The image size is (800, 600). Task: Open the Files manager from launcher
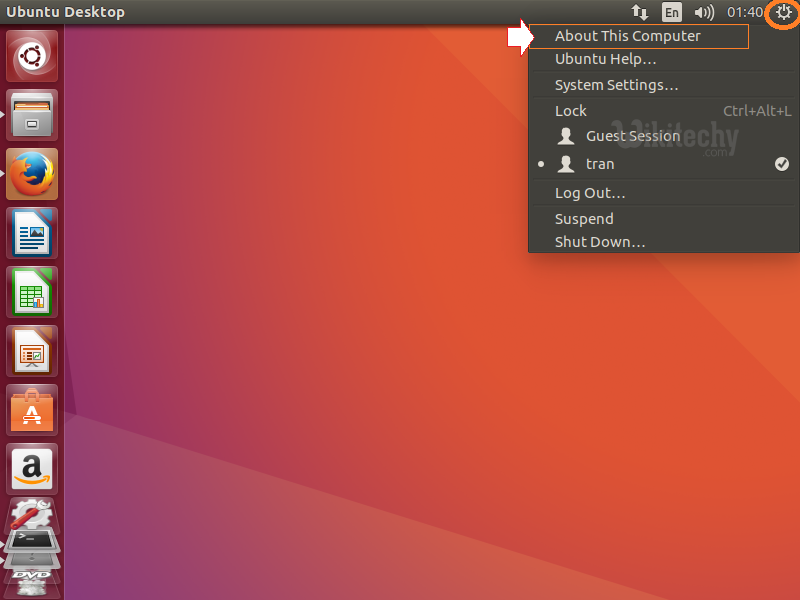tap(33, 115)
